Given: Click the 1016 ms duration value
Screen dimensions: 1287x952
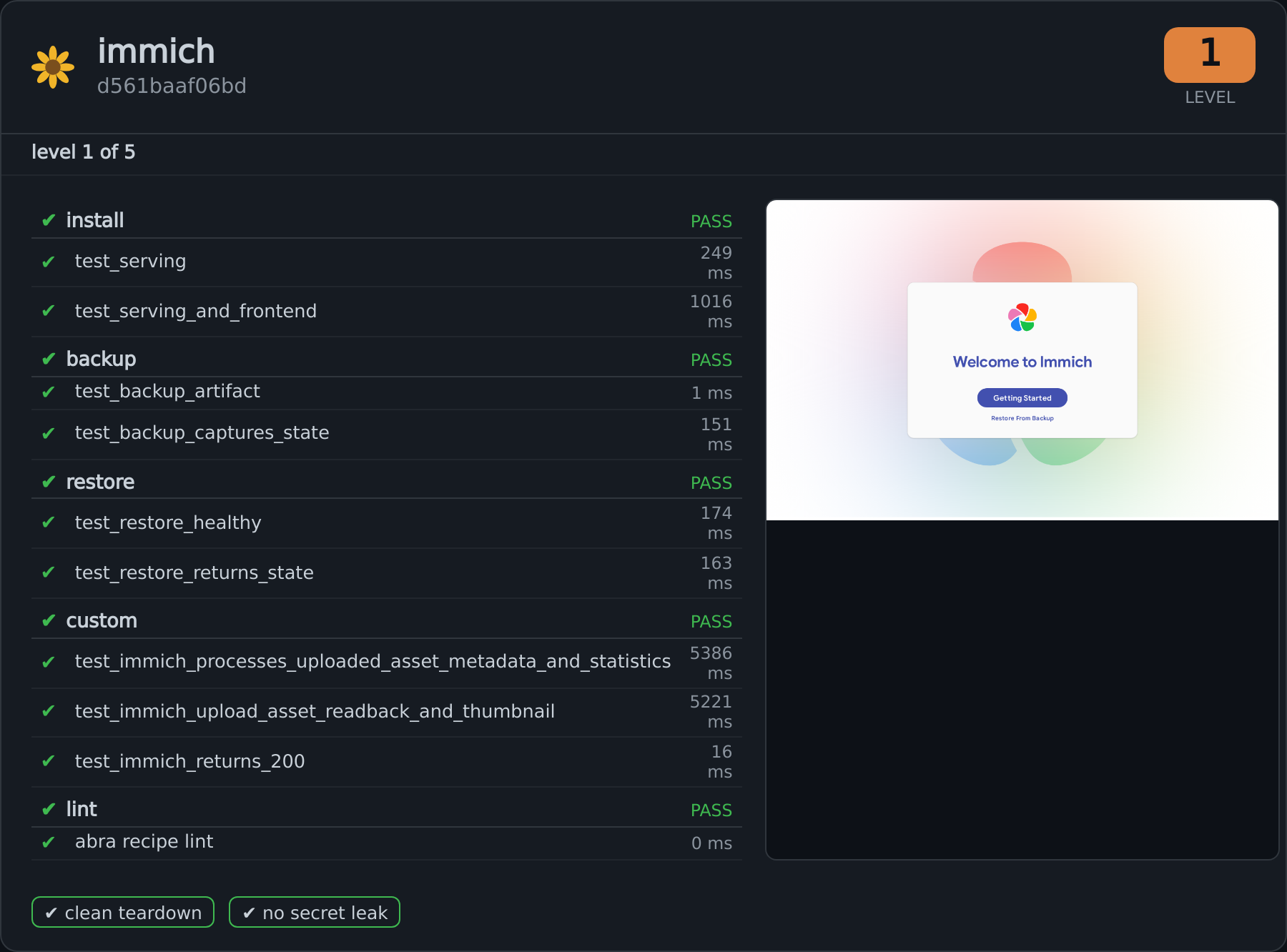Looking at the screenshot, I should (711, 312).
